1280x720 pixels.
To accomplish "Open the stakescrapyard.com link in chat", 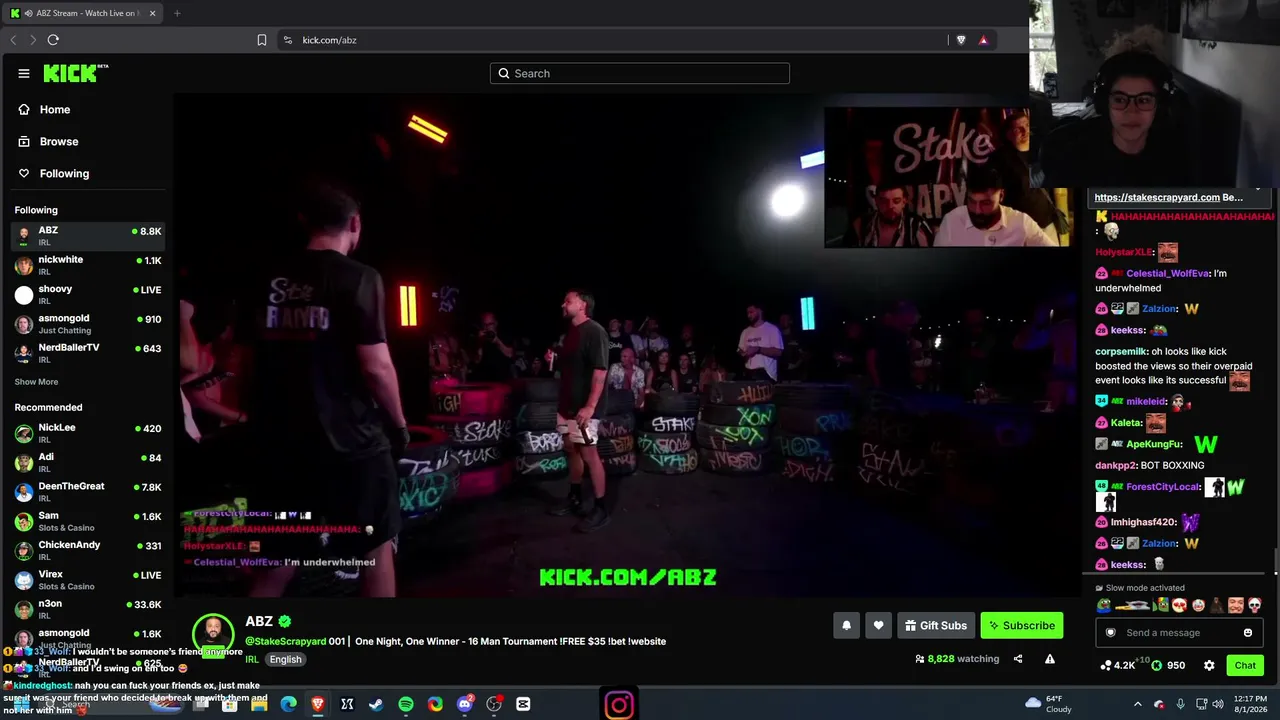I will [1157, 197].
